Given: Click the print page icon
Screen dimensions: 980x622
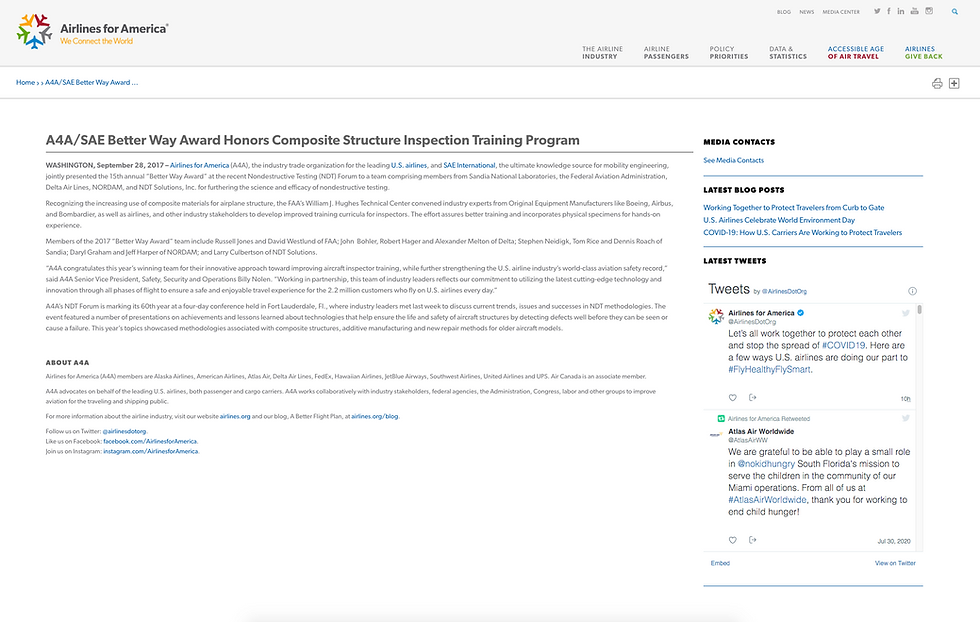Looking at the screenshot, I should [937, 83].
